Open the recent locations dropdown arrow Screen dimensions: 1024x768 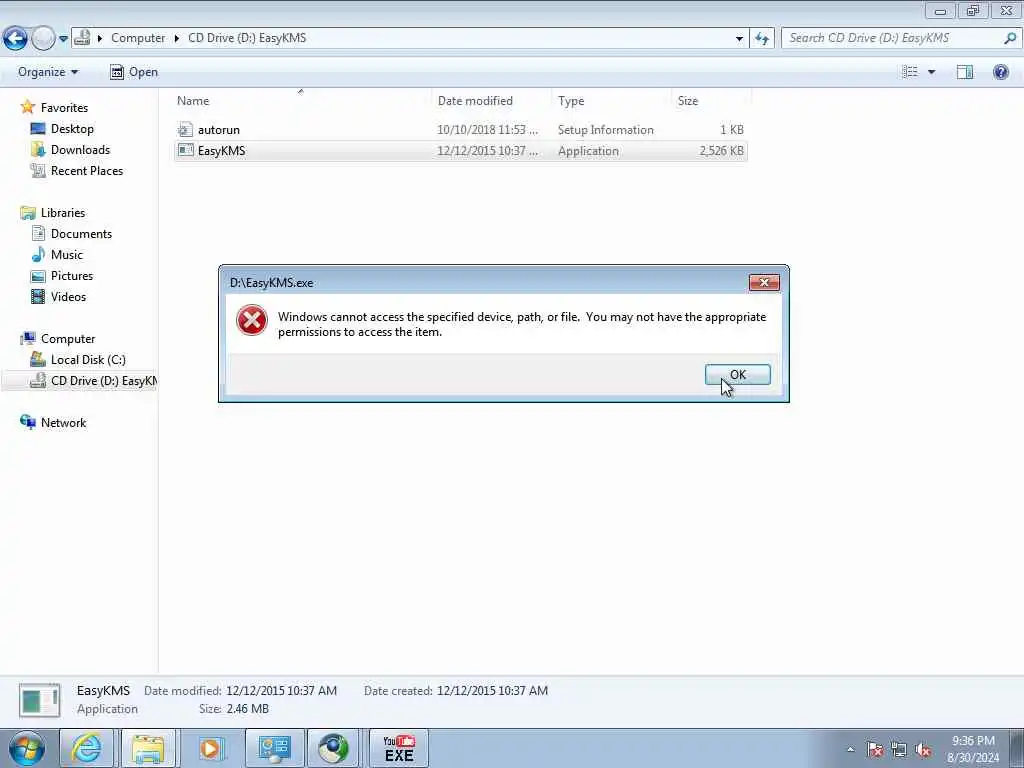pyautogui.click(x=63, y=39)
